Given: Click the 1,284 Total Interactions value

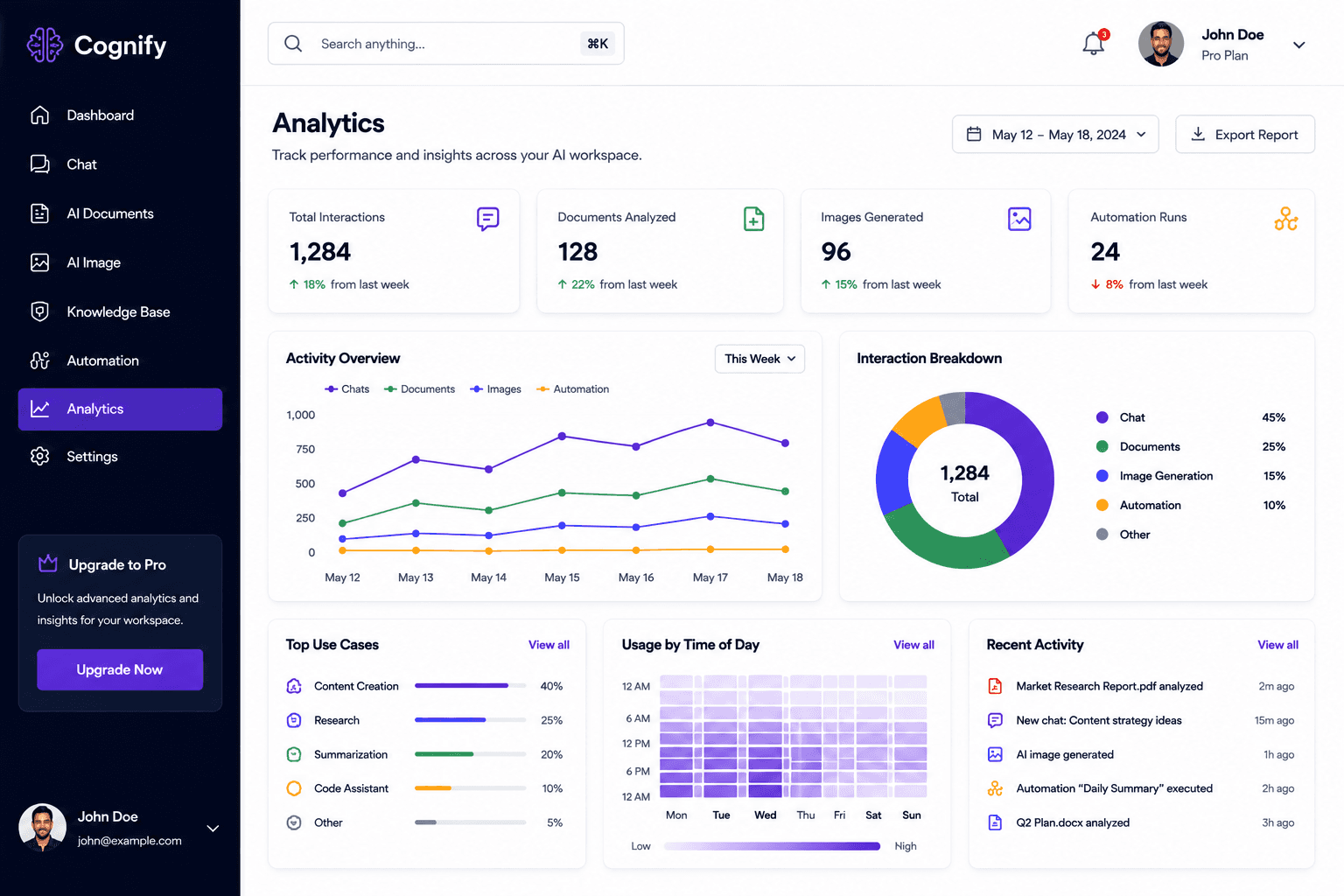Looking at the screenshot, I should [320, 252].
